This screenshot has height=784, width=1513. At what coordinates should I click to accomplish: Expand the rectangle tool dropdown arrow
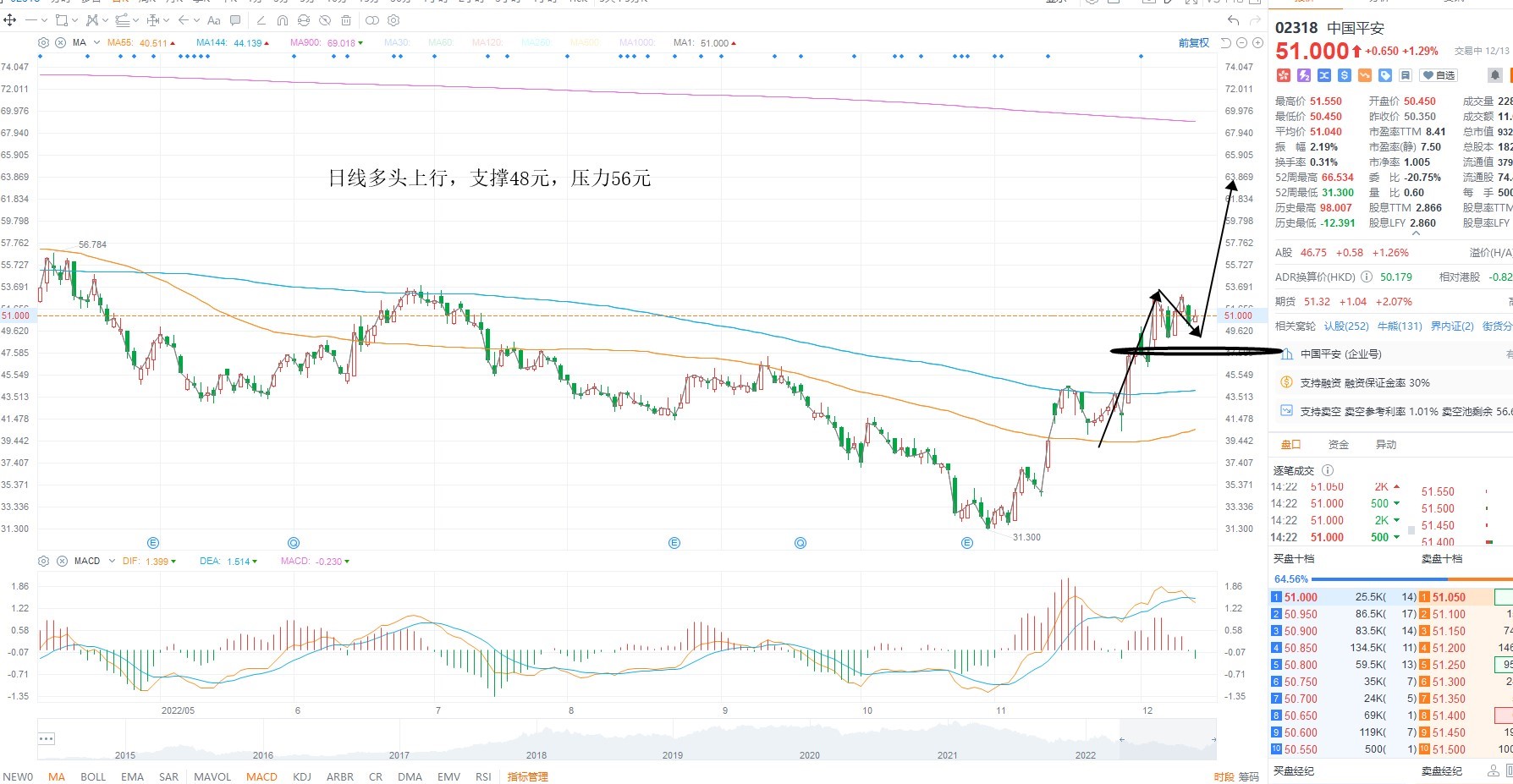click(74, 20)
